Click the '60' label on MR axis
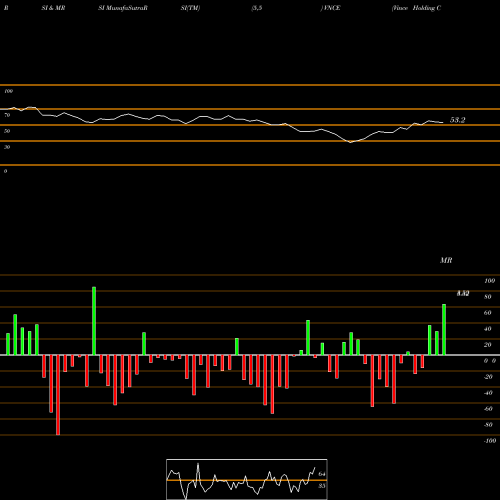The image size is (500, 500). tap(488, 313)
